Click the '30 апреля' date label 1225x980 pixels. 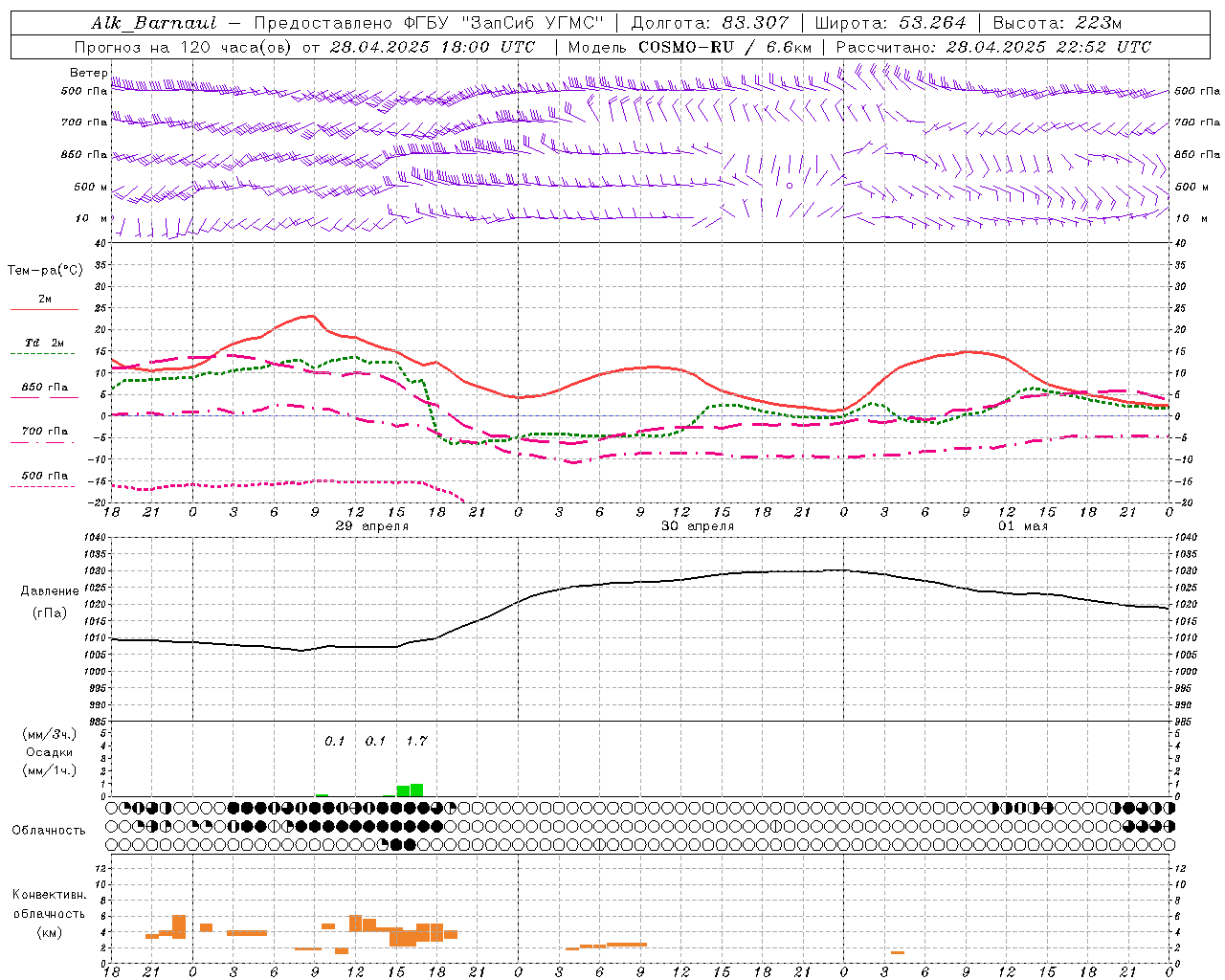click(699, 526)
